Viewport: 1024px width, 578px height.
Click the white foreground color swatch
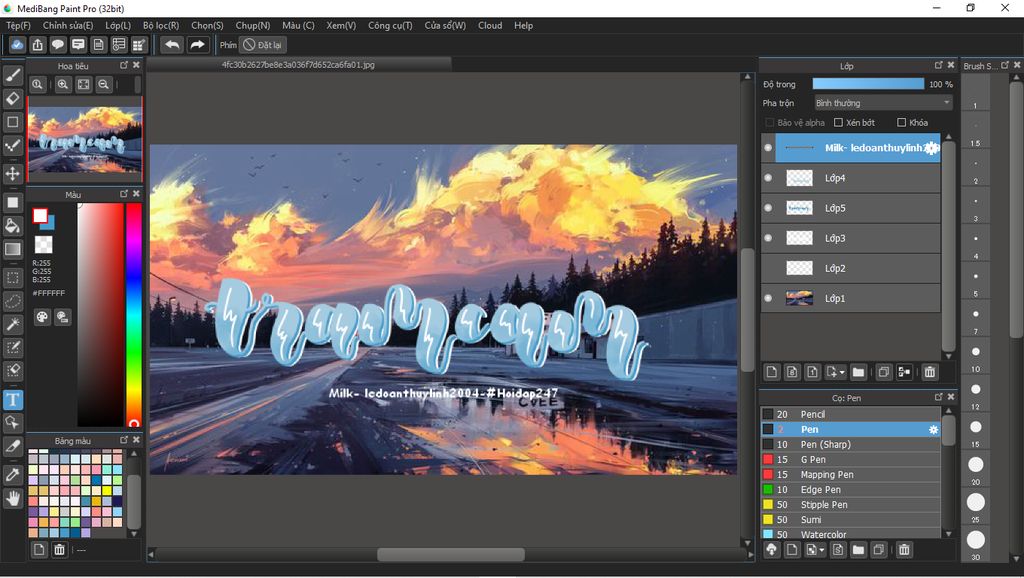point(40,216)
